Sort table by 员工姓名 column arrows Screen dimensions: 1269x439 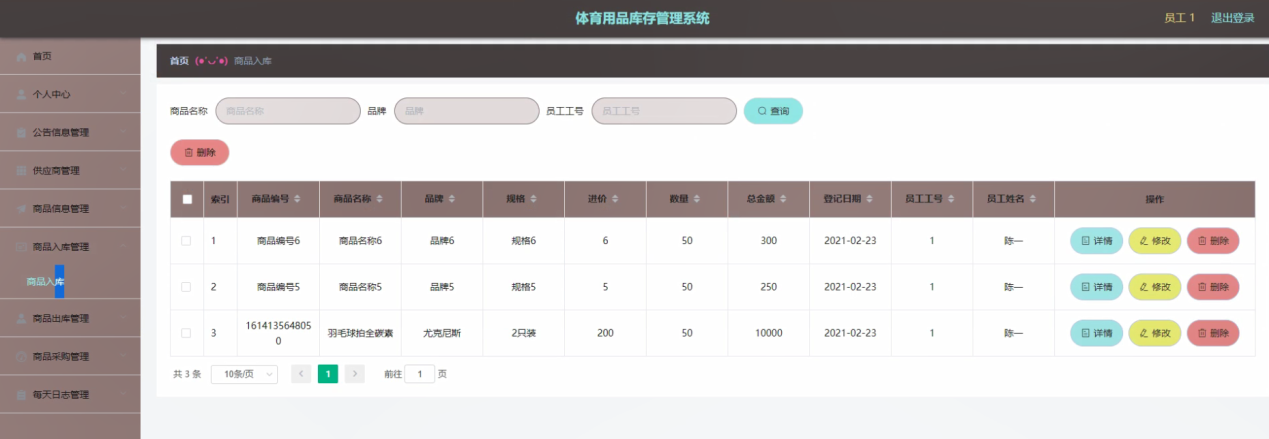coord(1033,199)
